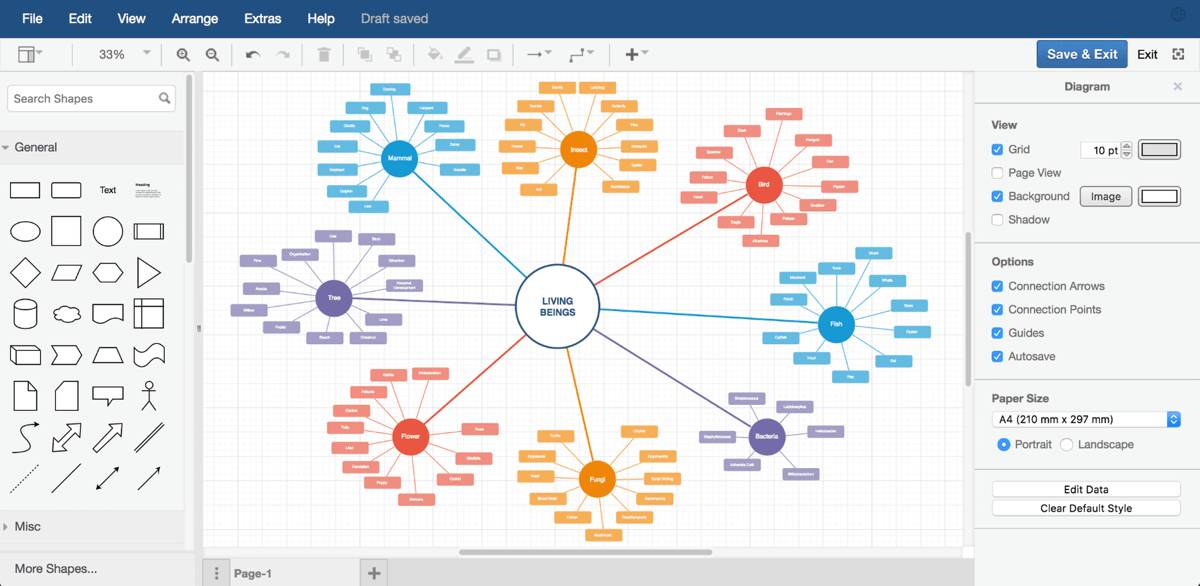1200x586 pixels.
Task: Select the rectangle shape in General
Action: (25, 190)
